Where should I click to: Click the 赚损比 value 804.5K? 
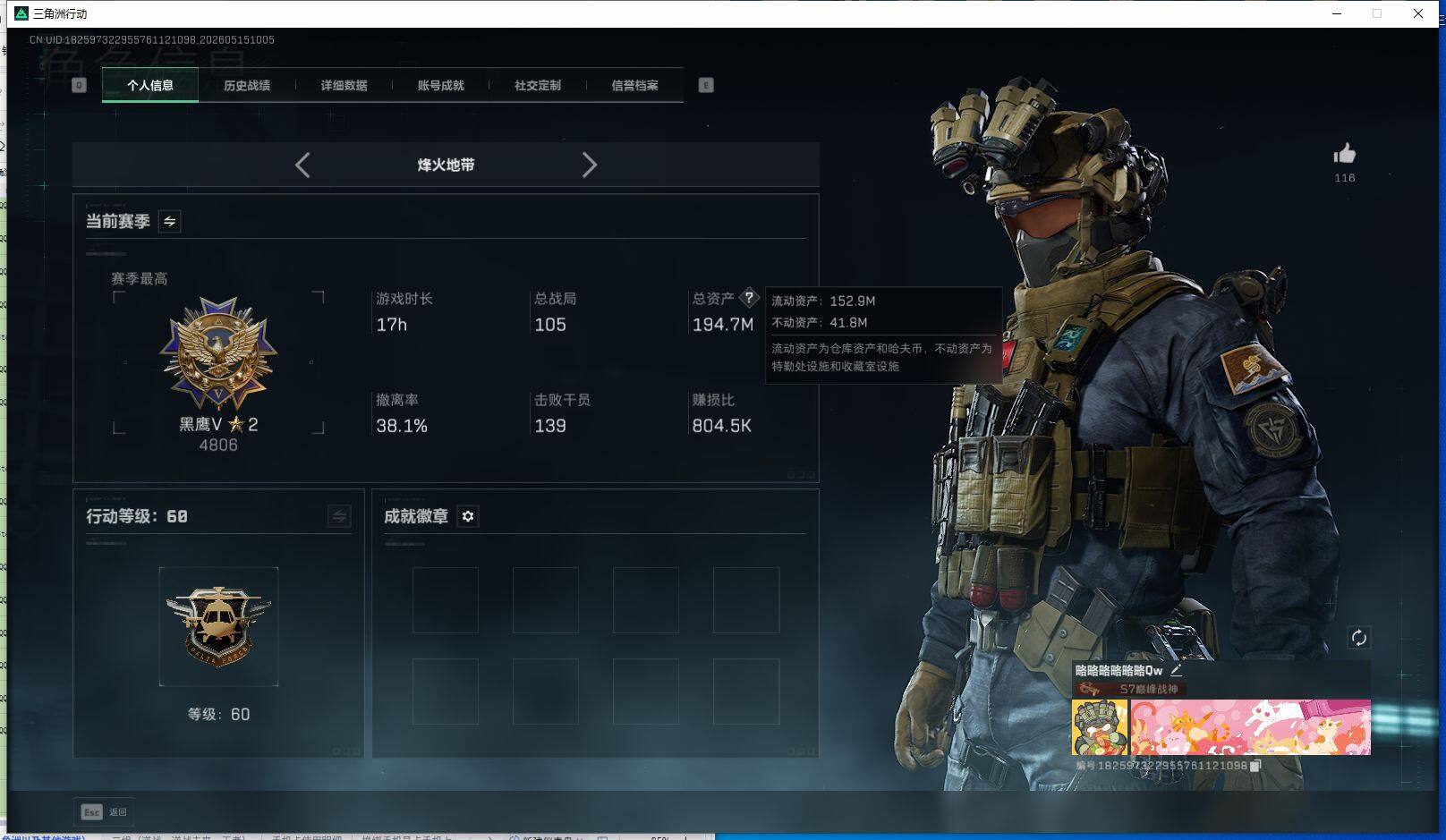(x=722, y=426)
